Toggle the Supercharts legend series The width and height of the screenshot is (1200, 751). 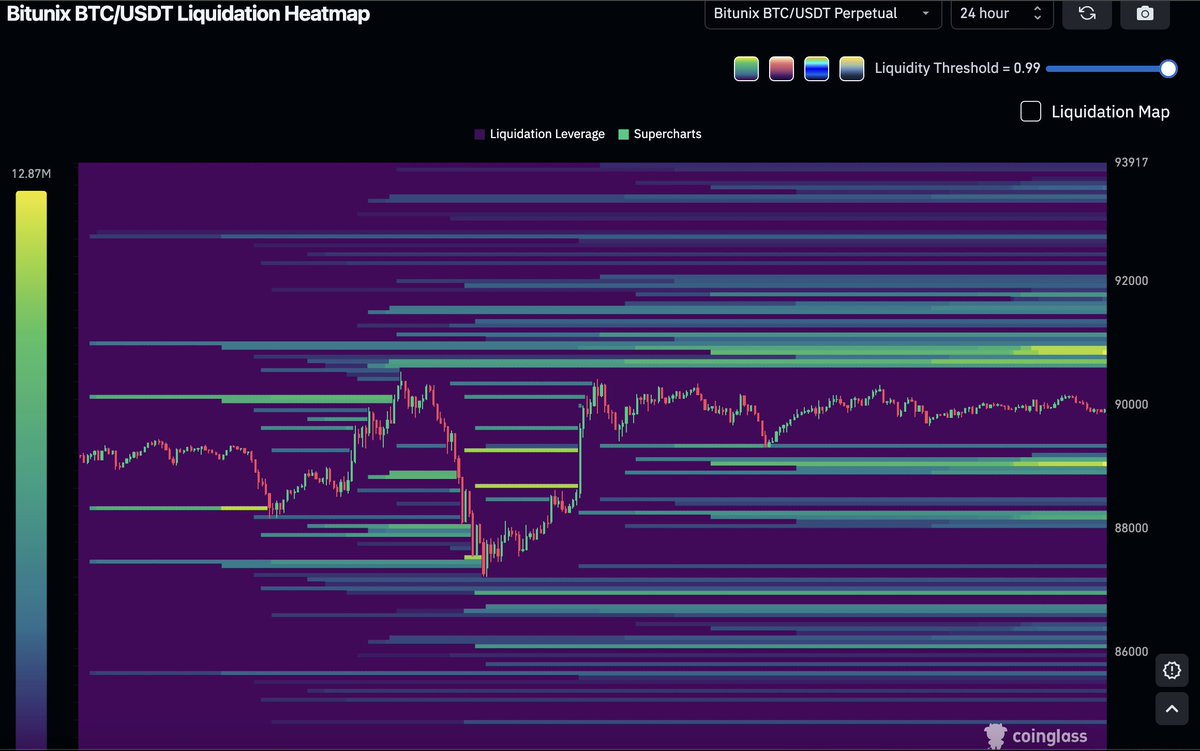(x=660, y=134)
